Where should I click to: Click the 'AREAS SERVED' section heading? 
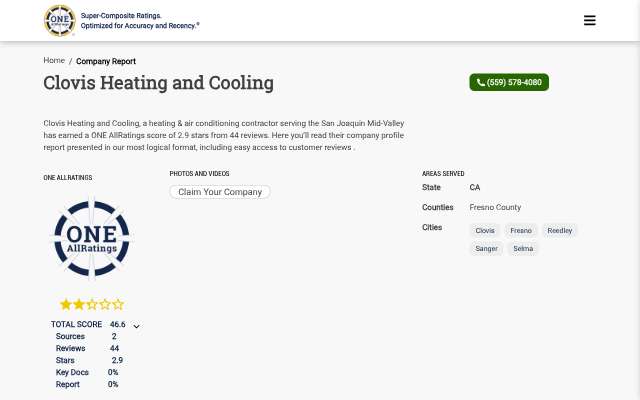(443, 173)
